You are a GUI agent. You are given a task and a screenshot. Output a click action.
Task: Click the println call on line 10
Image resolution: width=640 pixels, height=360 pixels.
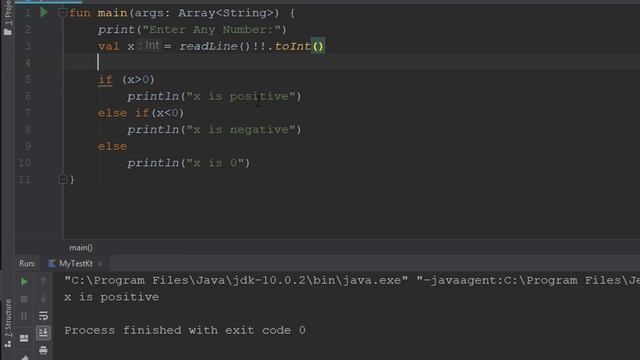tap(153, 163)
